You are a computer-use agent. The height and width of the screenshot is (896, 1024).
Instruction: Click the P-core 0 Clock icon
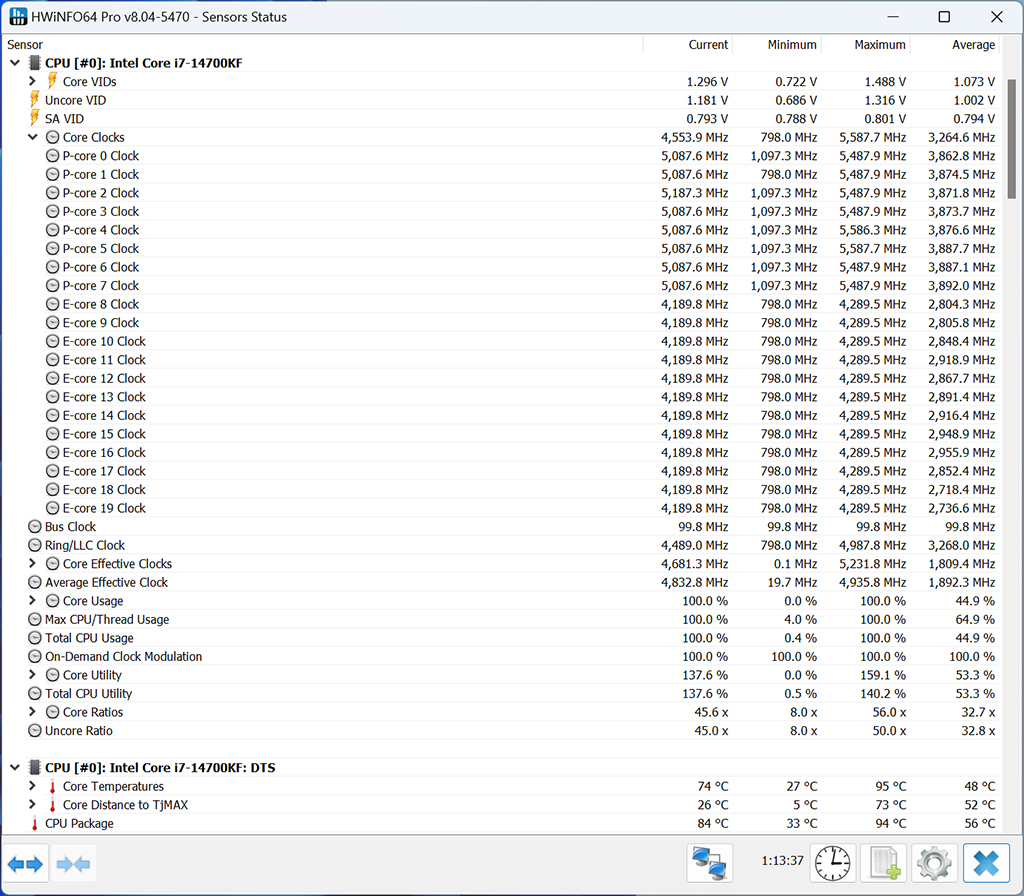coord(53,155)
